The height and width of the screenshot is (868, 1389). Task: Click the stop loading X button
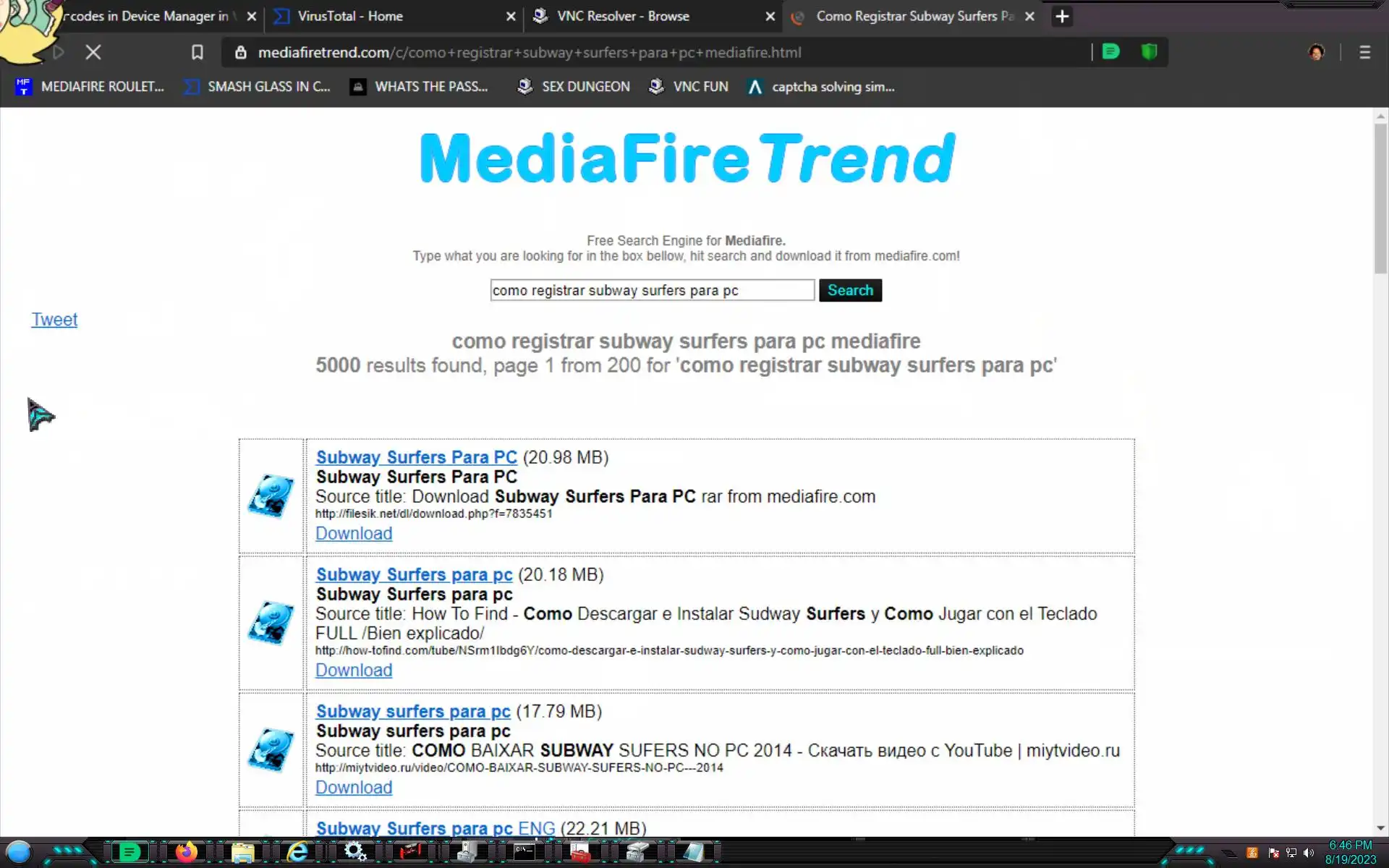[93, 52]
